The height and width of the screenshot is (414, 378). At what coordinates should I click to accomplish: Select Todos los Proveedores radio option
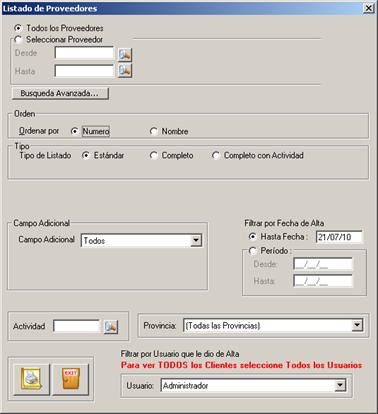18,28
